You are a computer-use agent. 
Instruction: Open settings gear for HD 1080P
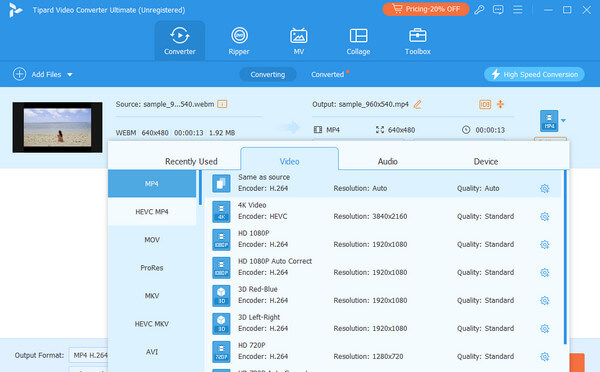[545, 245]
